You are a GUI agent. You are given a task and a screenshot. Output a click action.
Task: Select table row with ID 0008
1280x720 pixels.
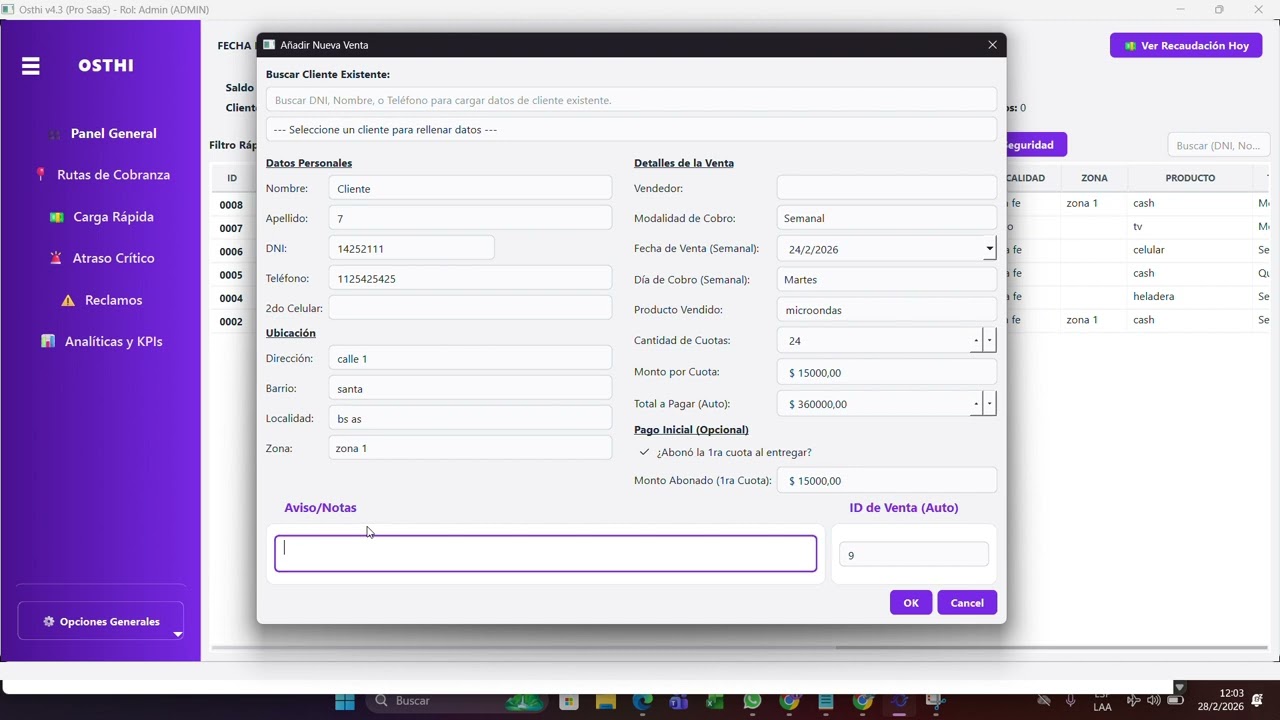(x=231, y=205)
